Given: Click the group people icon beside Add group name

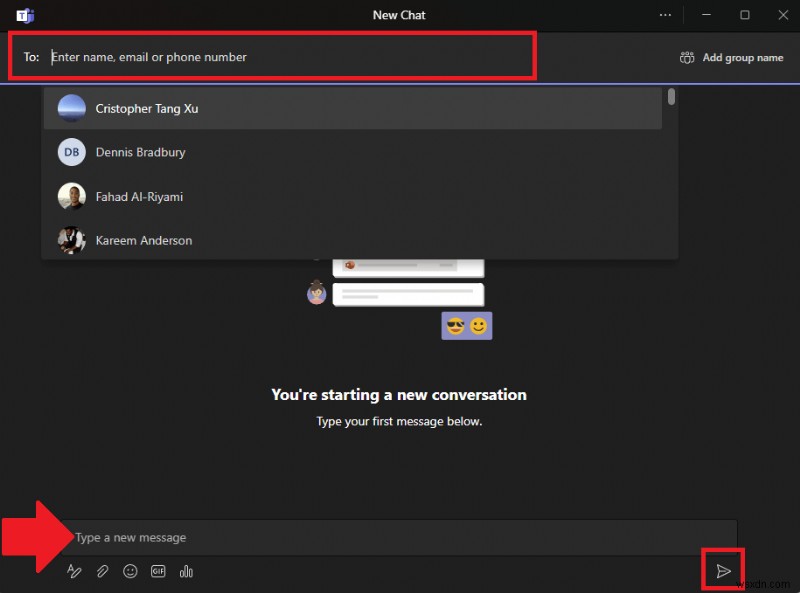Looking at the screenshot, I should 687,57.
